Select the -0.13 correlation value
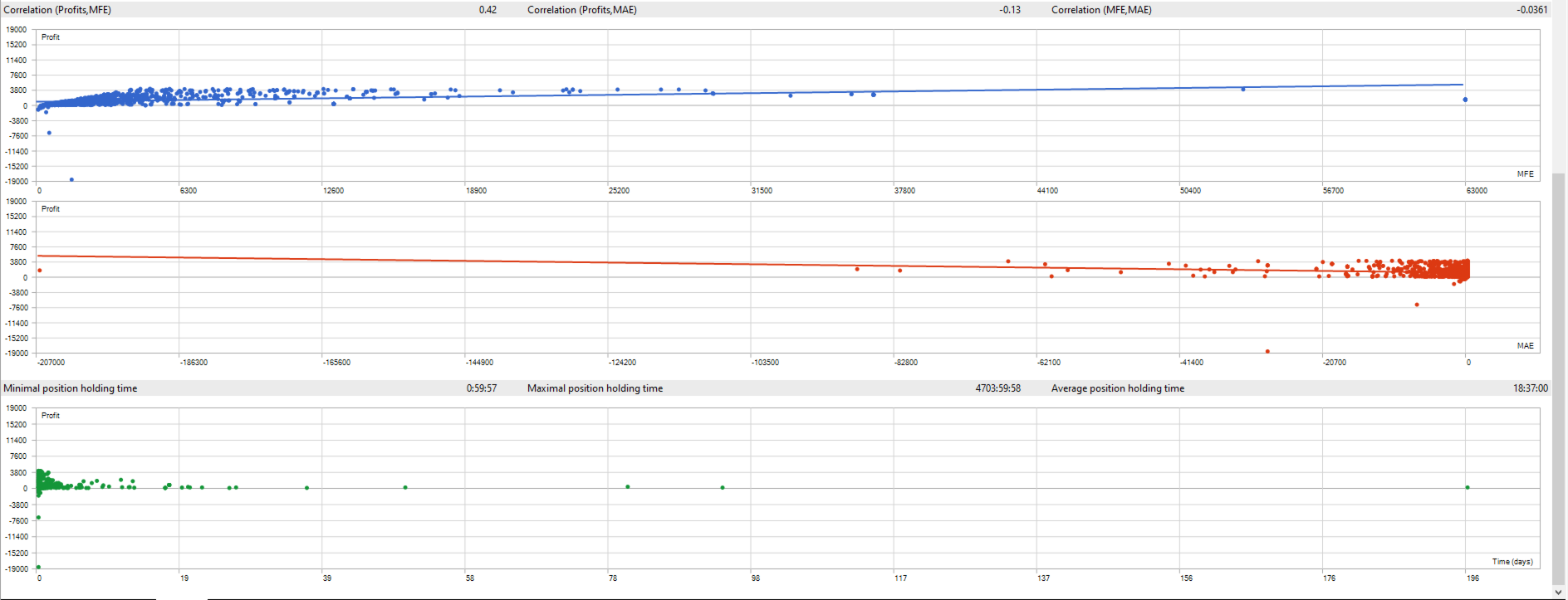The image size is (1568, 600). point(1010,10)
